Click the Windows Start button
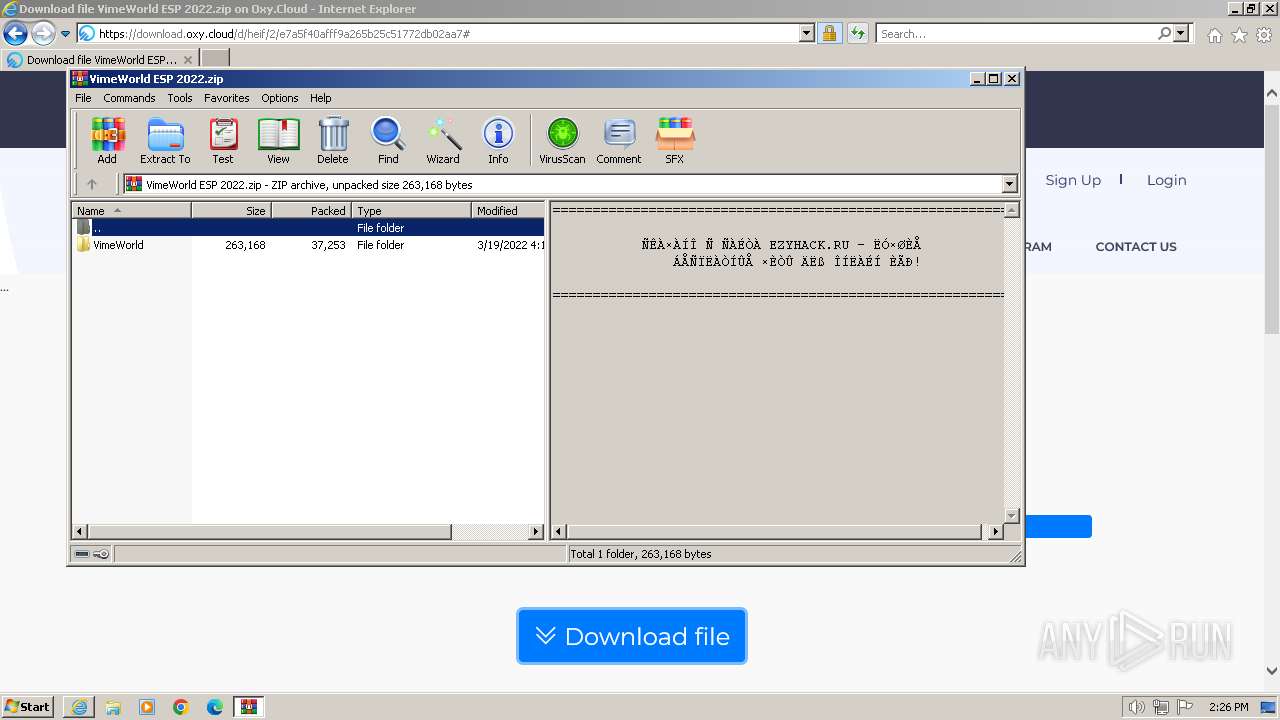The image size is (1280, 720). pos(28,707)
